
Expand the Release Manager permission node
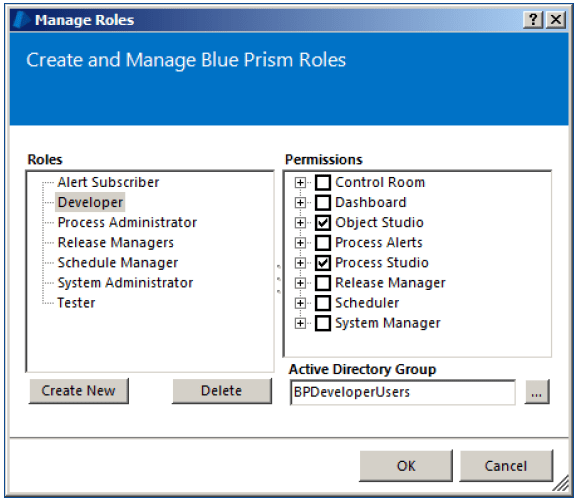tap(300, 283)
